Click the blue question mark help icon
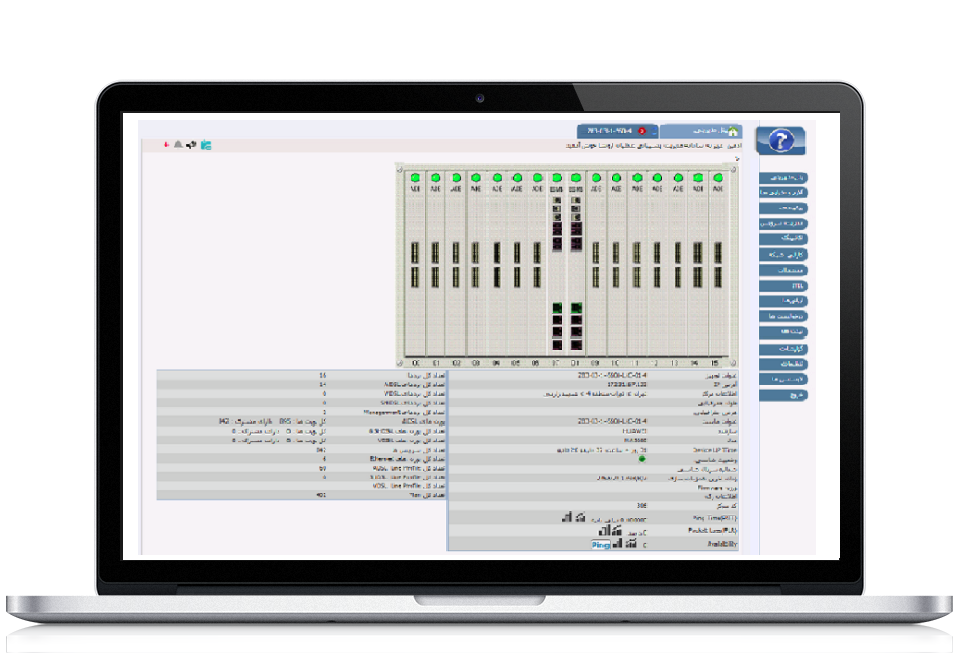 (x=780, y=140)
